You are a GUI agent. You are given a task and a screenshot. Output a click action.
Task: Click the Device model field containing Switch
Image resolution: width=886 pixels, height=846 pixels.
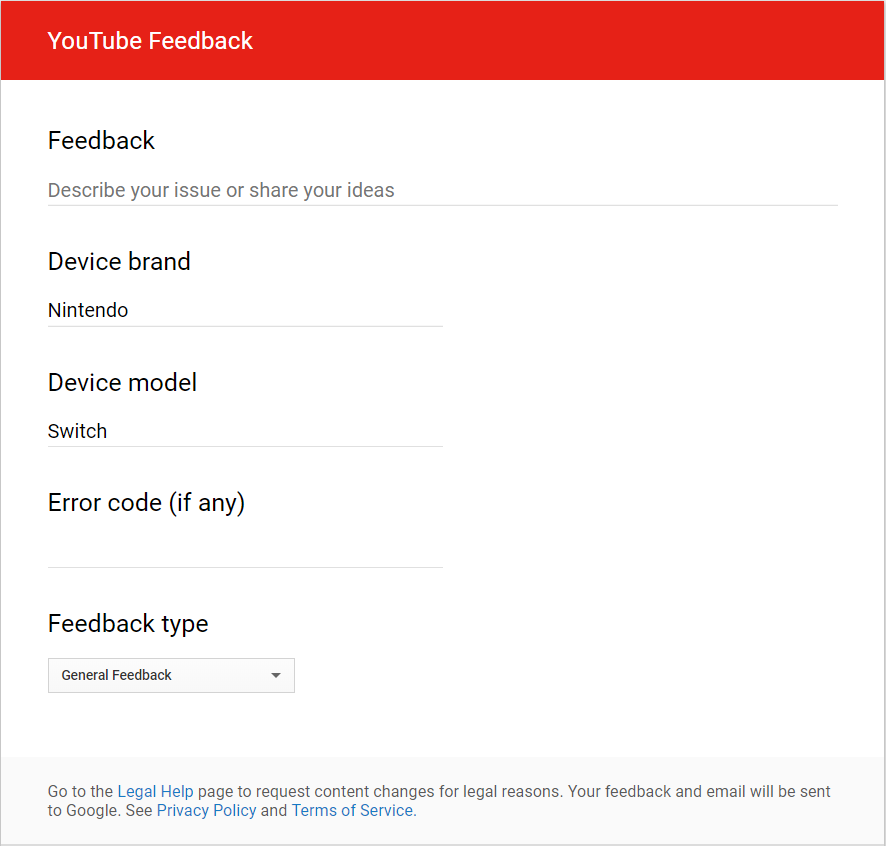tap(245, 431)
